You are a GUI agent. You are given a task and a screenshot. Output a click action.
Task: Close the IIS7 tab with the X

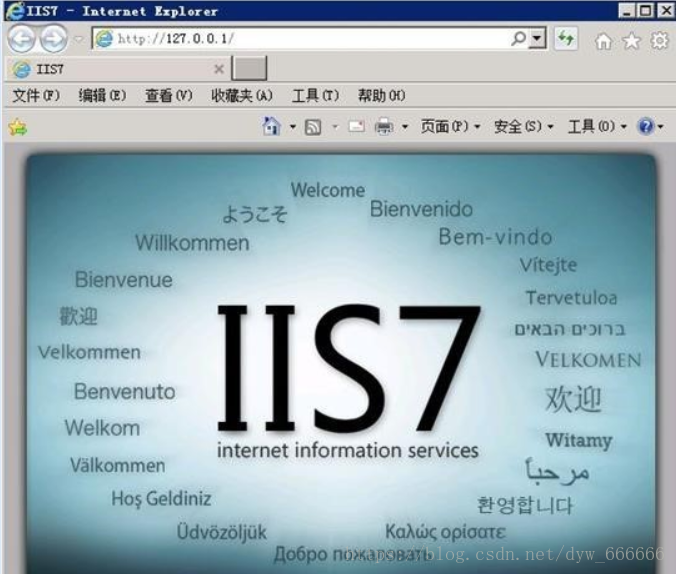tap(219, 69)
